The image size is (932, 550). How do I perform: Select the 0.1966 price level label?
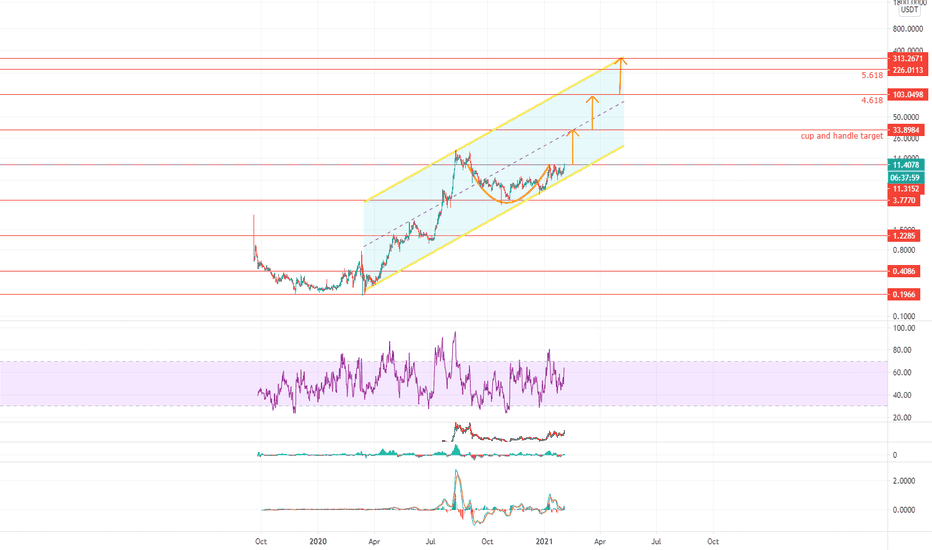903,295
